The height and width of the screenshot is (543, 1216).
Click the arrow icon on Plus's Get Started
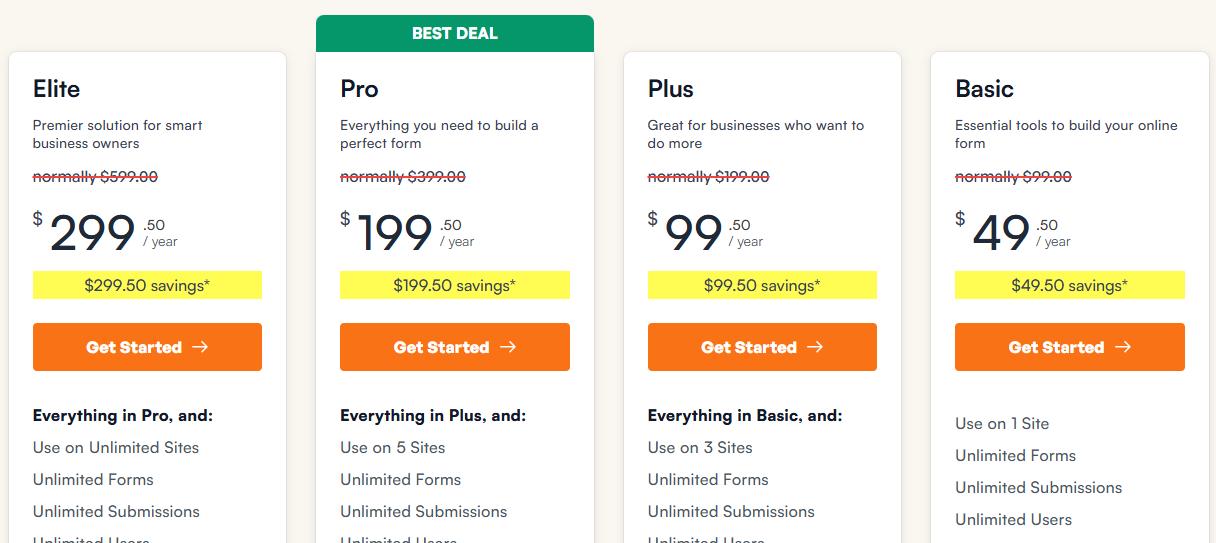tap(815, 347)
